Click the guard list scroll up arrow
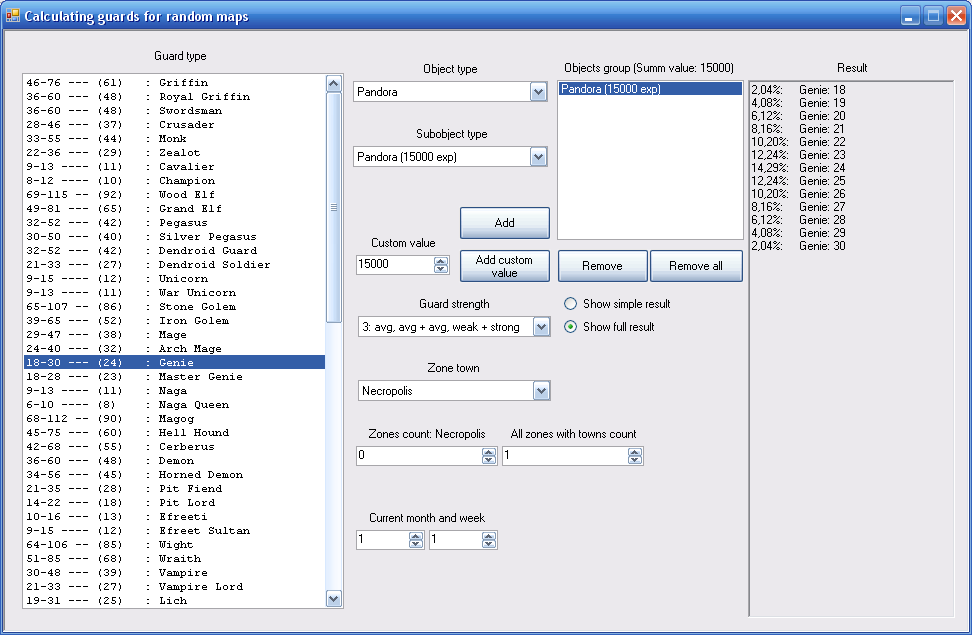Viewport: 972px width, 635px height. [334, 84]
